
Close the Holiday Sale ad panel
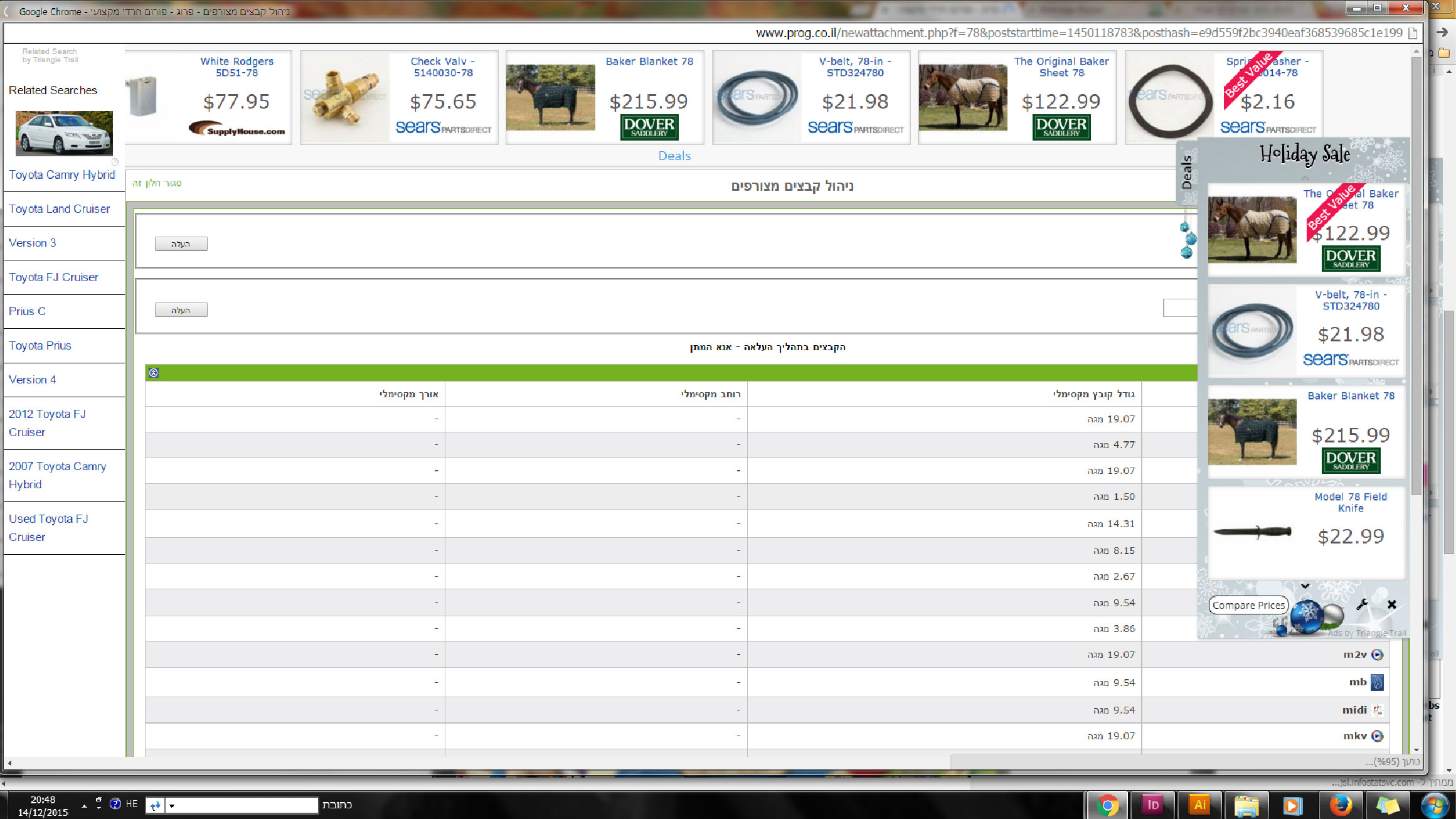tap(1392, 604)
